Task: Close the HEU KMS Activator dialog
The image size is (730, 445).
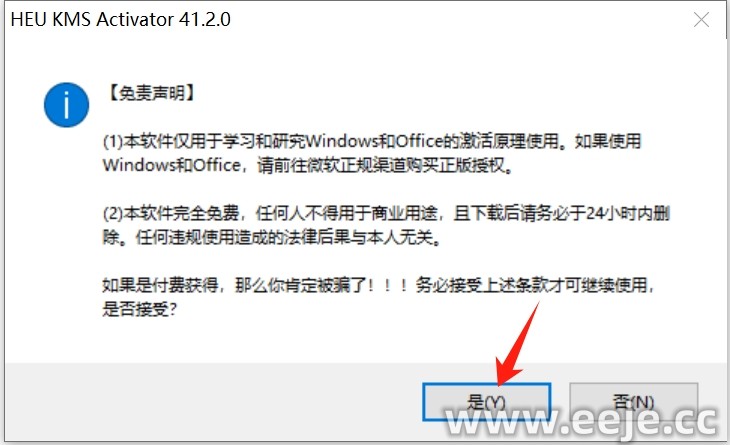Action: (701, 20)
